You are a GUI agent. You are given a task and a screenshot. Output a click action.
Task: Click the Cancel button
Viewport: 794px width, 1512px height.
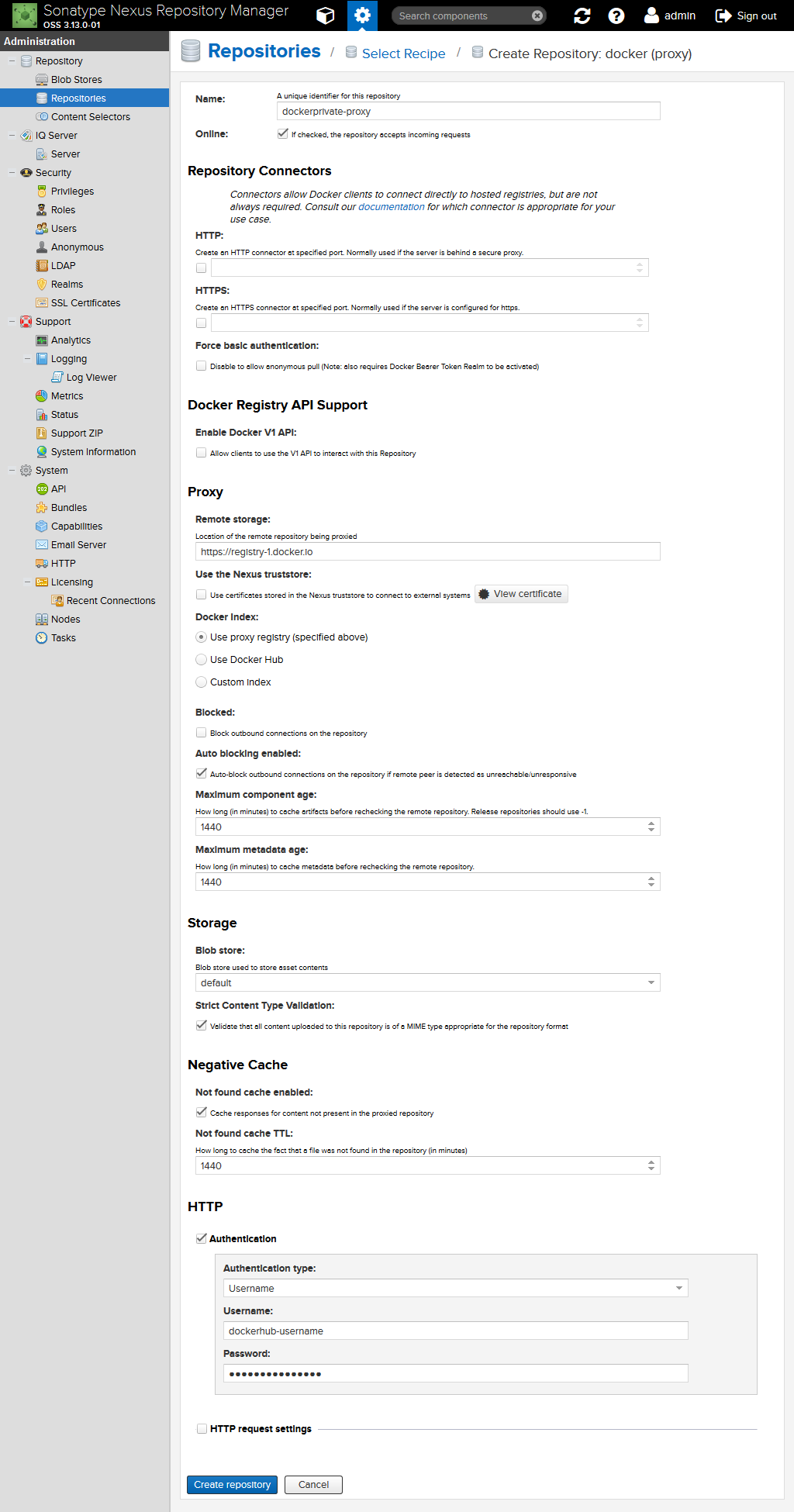coord(313,1485)
